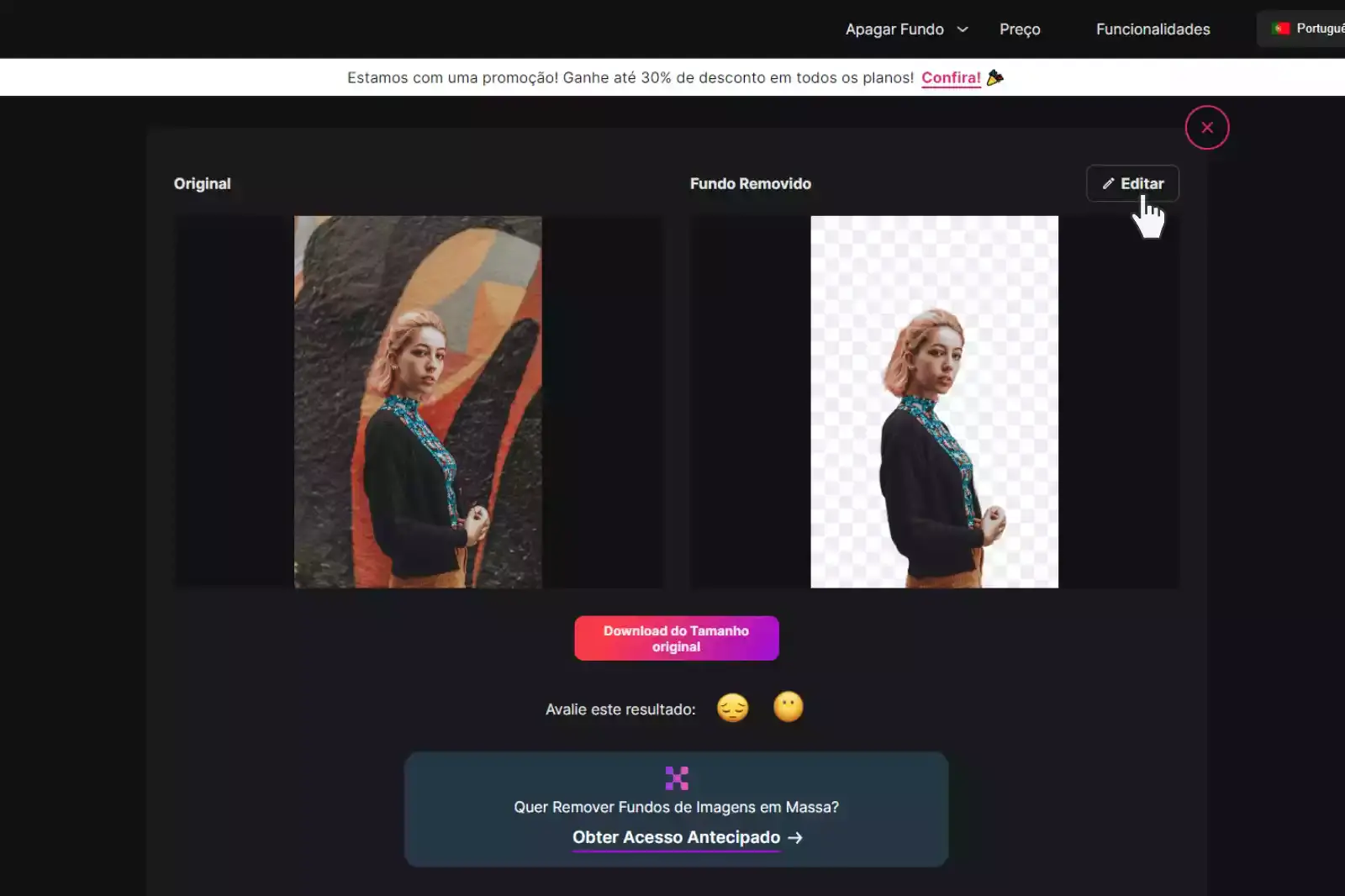Click the Original label text
The width and height of the screenshot is (1345, 896).
coord(202,183)
